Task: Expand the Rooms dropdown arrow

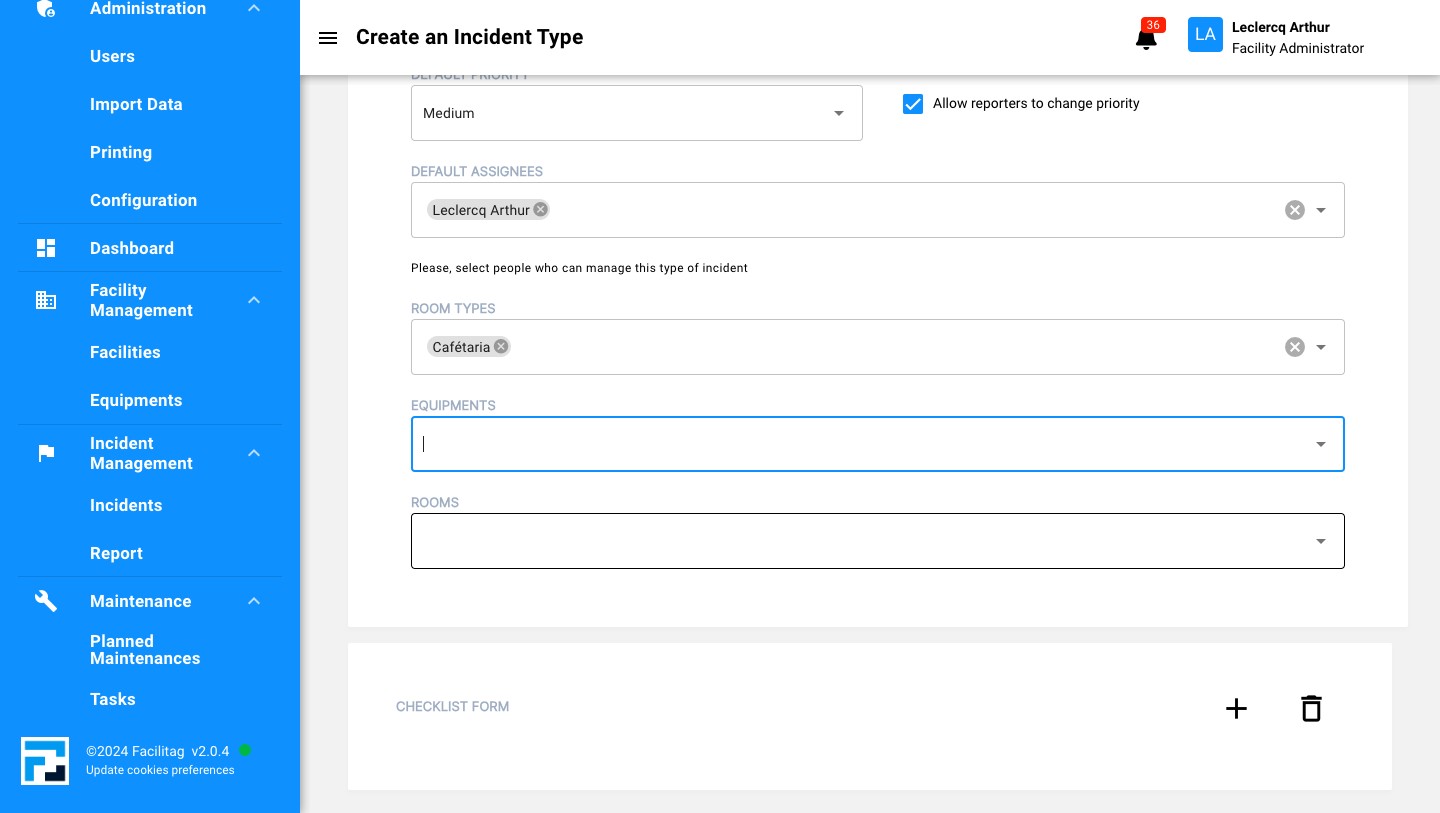Action: coord(1320,541)
